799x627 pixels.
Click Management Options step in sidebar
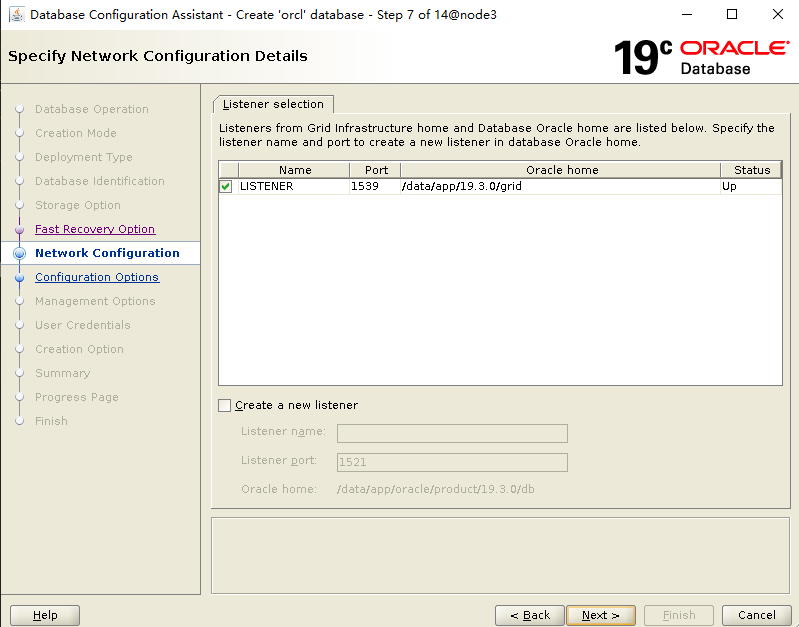point(95,301)
